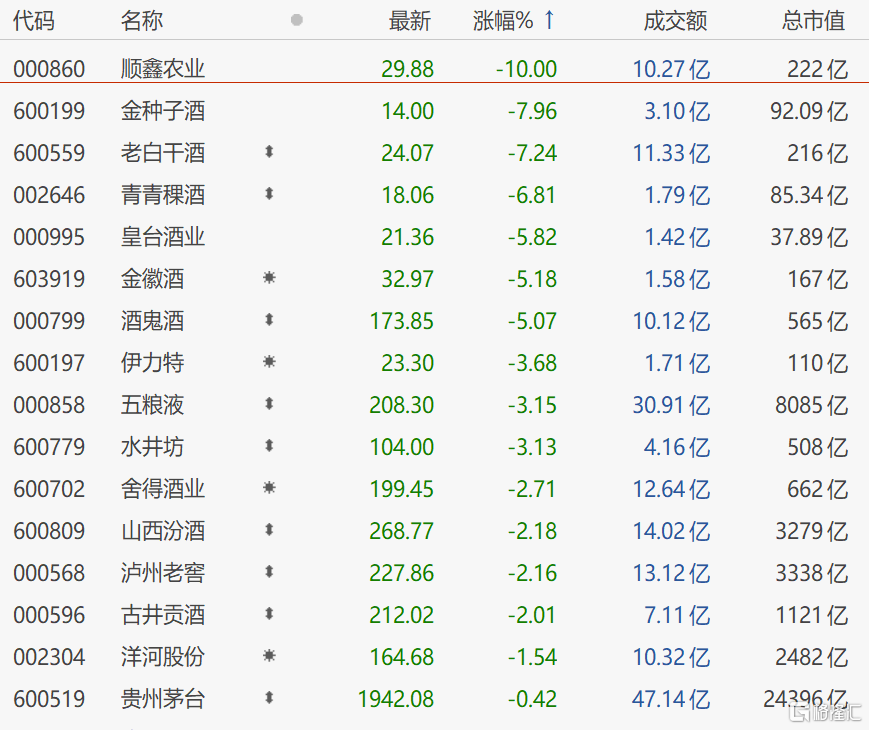Screen dimensions: 869x730
Task: Click the star marker beside 金徽酒
Action: [269, 278]
